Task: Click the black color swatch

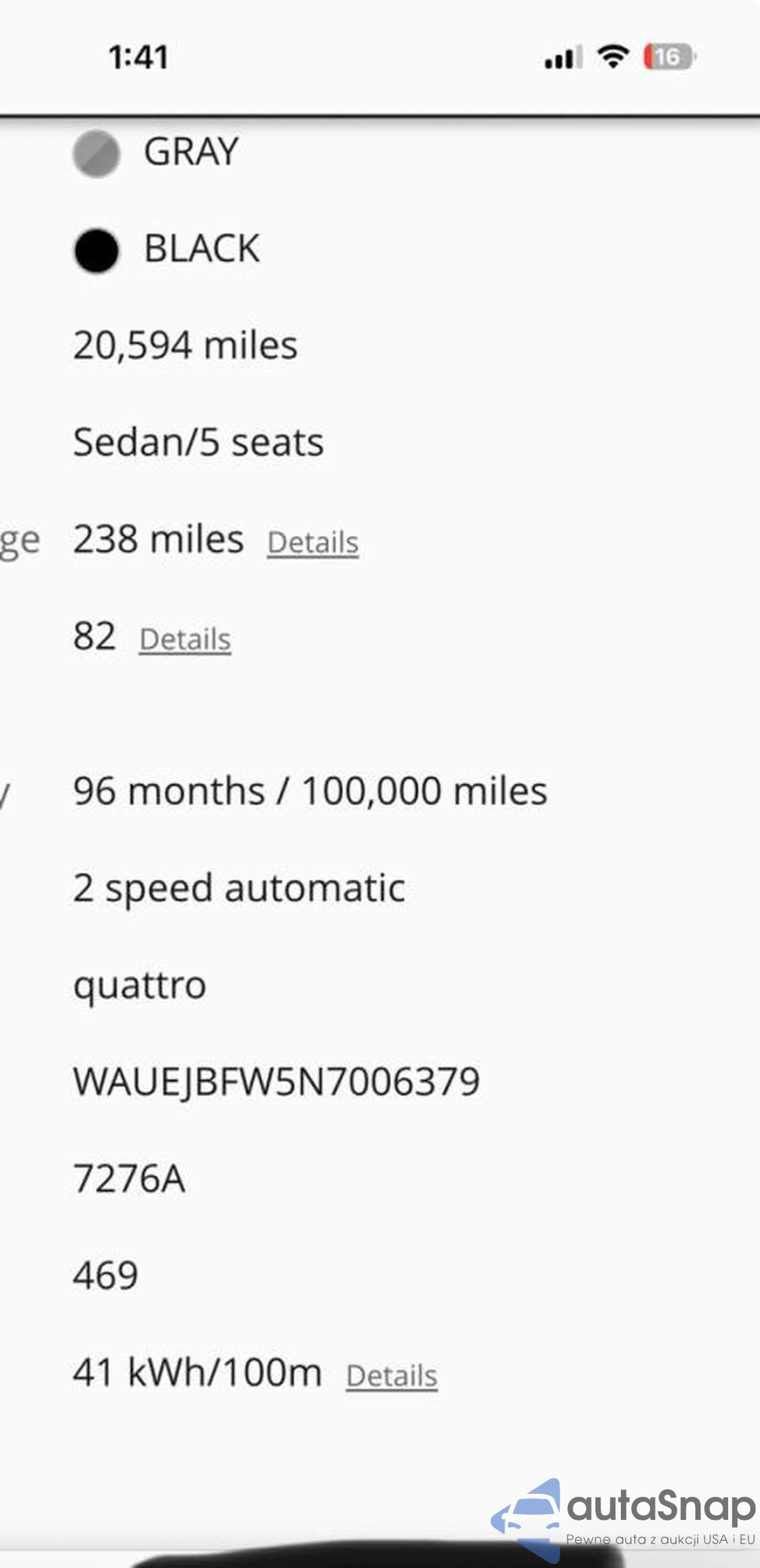Action: [x=96, y=250]
